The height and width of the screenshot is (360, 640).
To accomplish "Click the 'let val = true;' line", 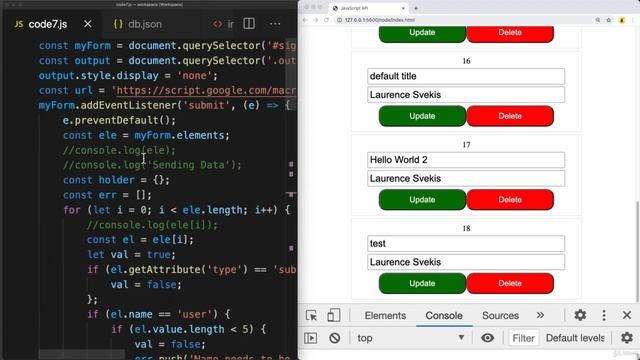I will tap(131, 255).
